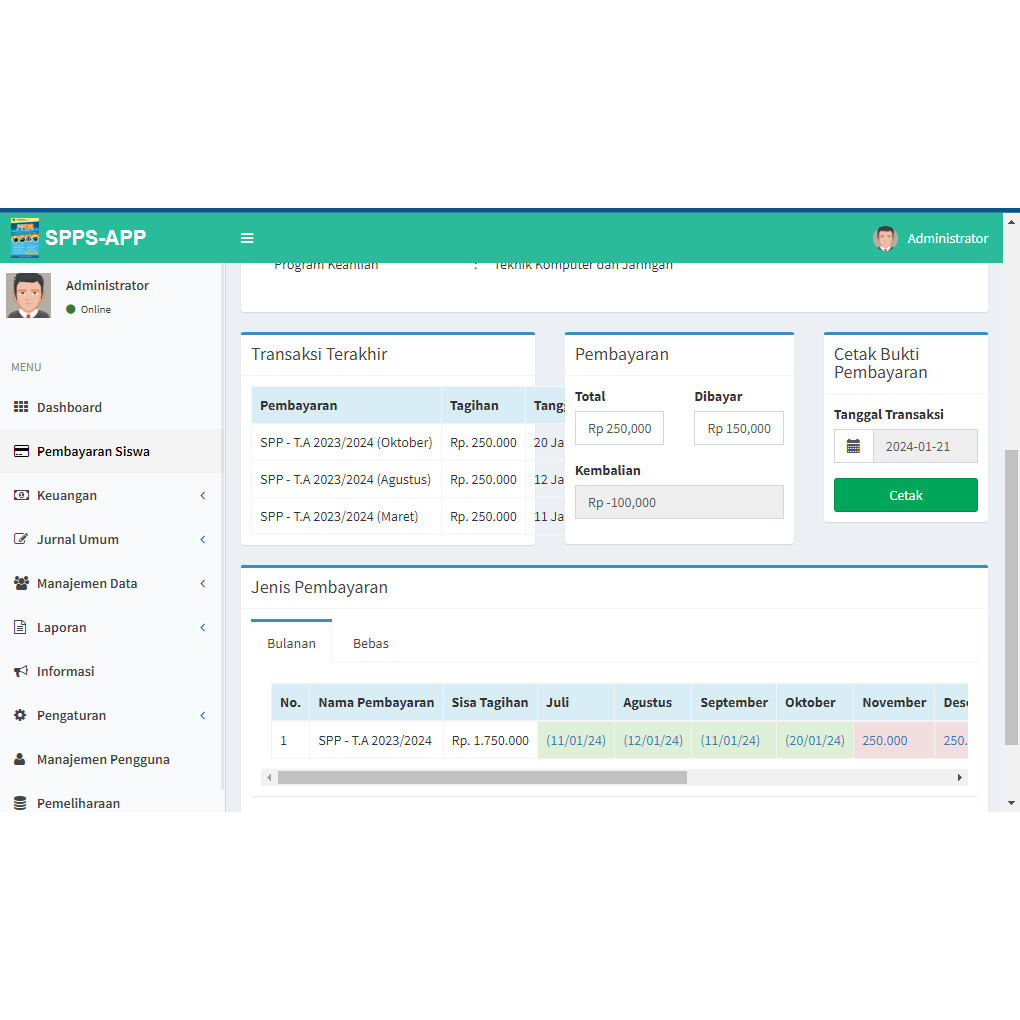Click the page vertical scrollbar thumb
Viewport: 1020px width, 1020px height.
[1011, 597]
